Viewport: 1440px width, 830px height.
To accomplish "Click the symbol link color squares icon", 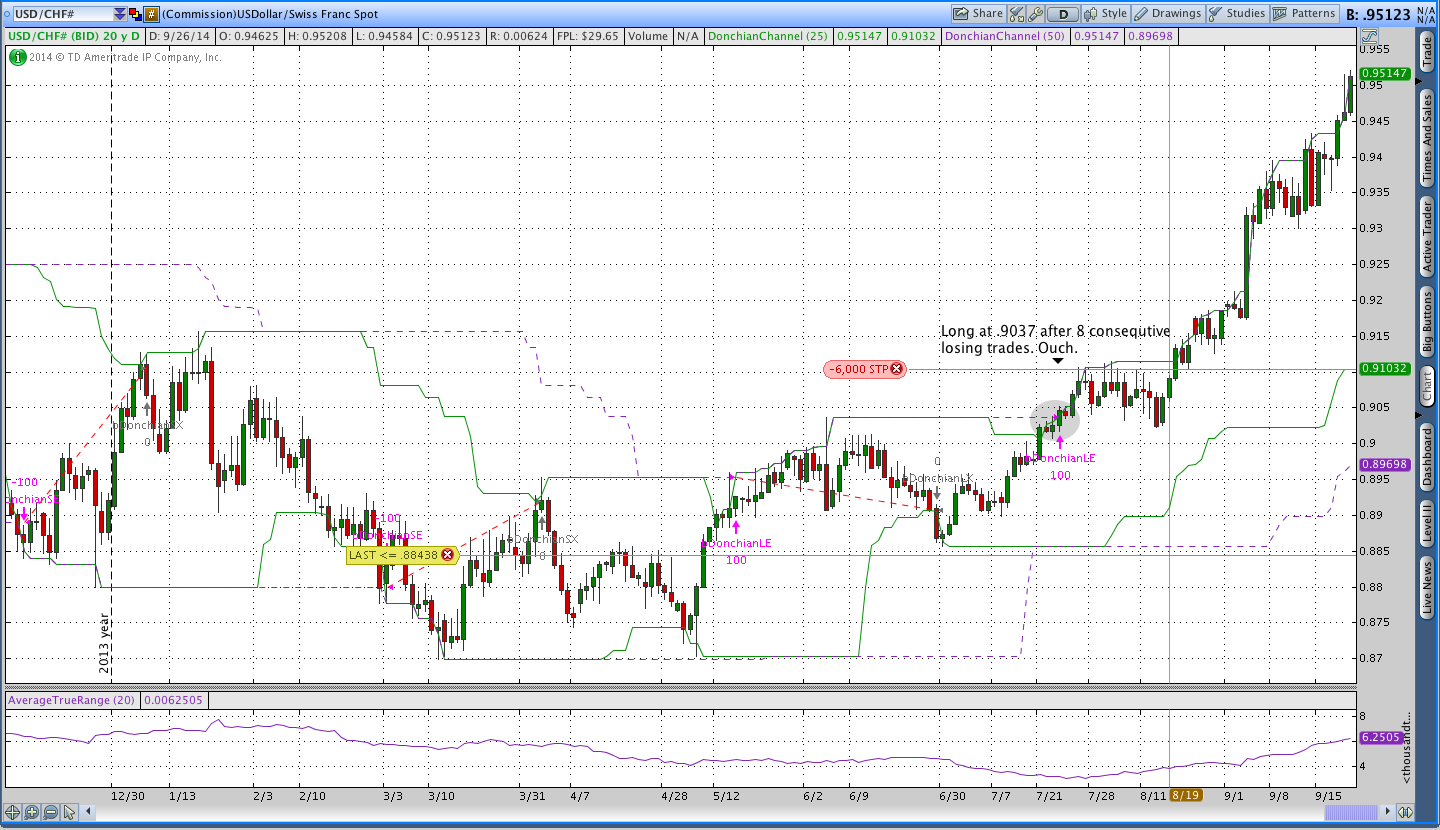I will [x=135, y=14].
